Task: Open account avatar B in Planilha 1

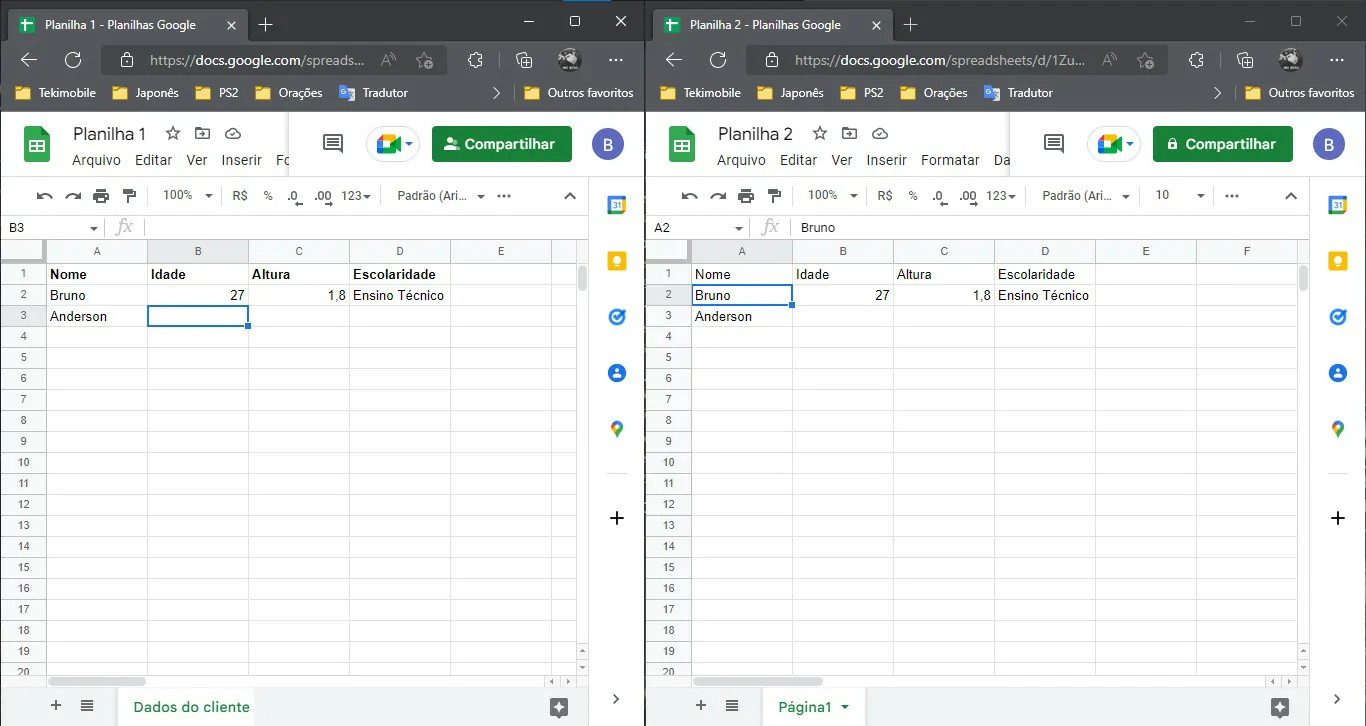Action: tap(608, 144)
